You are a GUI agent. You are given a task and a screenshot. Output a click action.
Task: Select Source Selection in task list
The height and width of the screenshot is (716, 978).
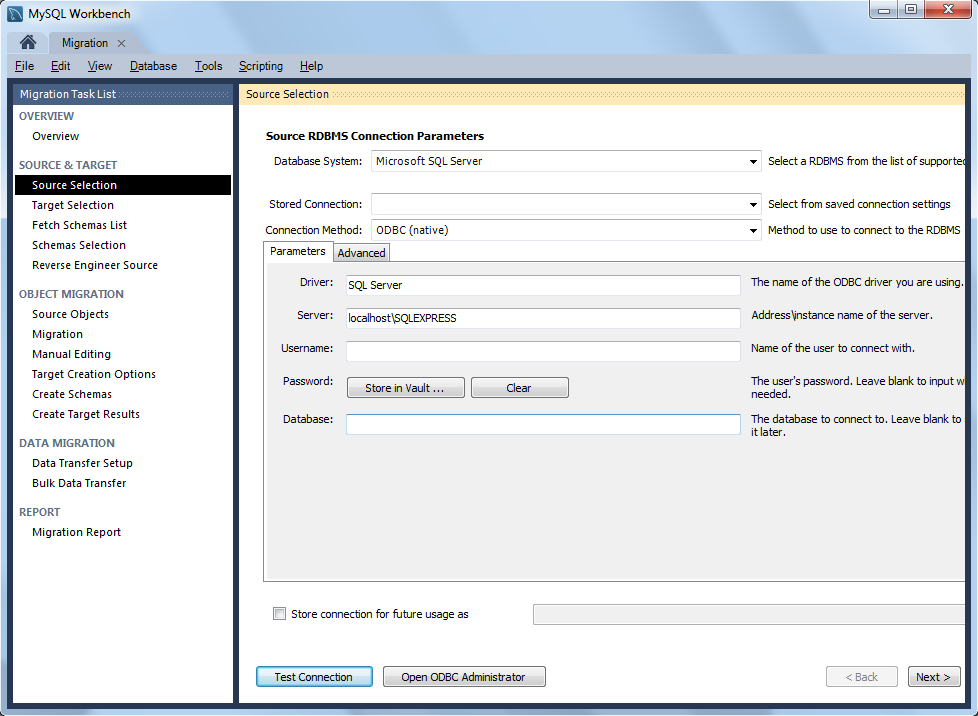click(123, 185)
